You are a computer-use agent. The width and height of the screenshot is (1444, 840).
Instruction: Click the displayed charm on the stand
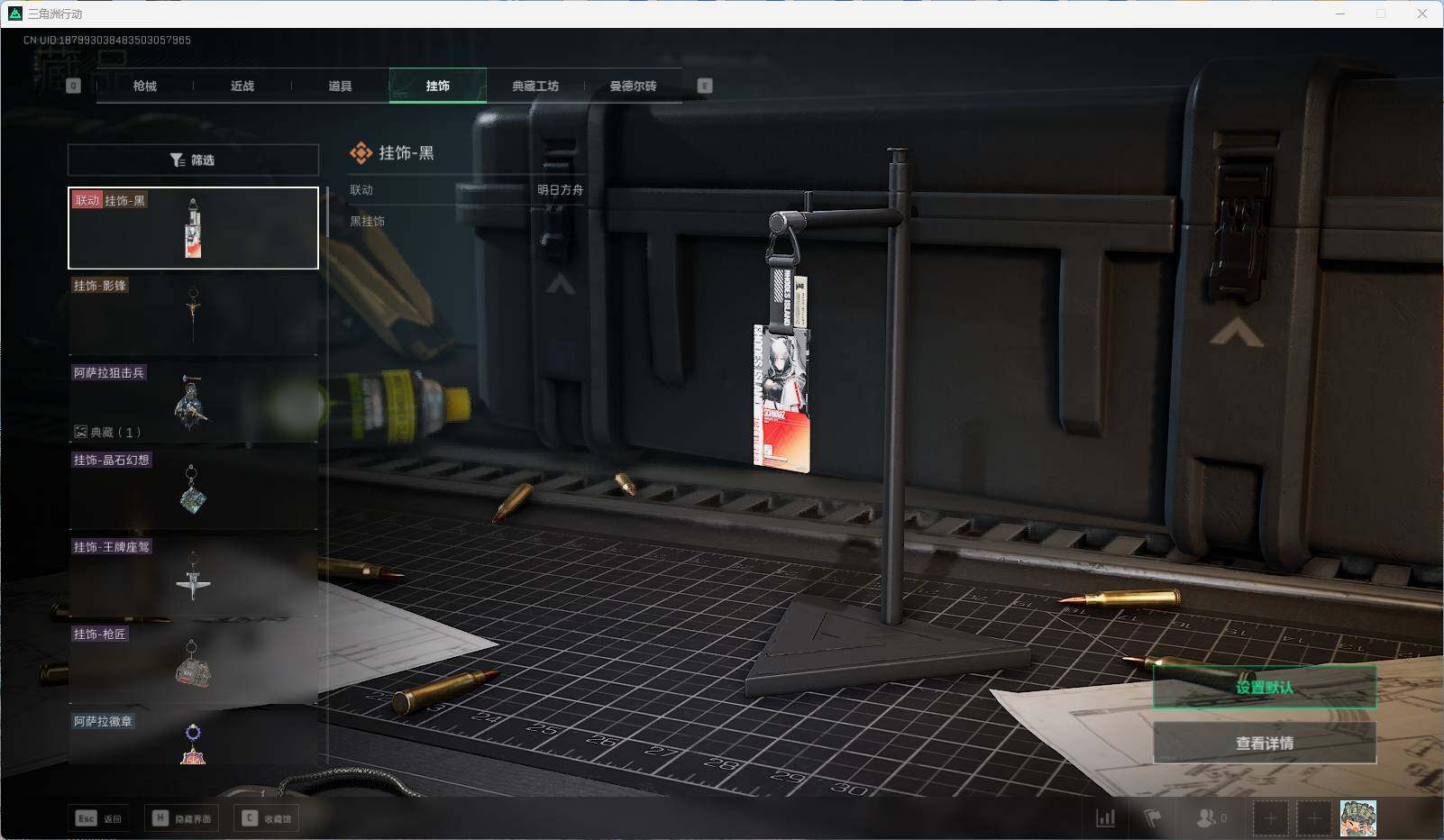point(782,361)
